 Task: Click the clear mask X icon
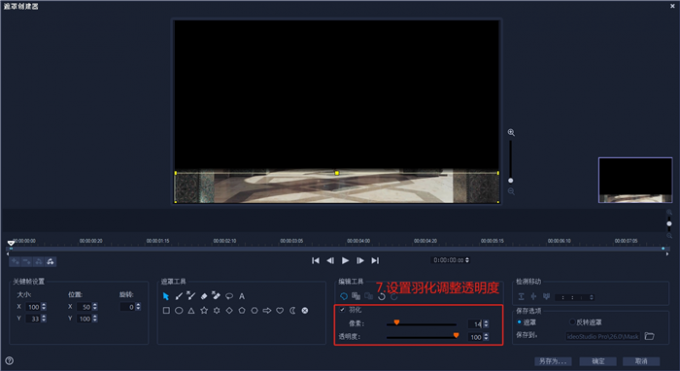(305, 311)
